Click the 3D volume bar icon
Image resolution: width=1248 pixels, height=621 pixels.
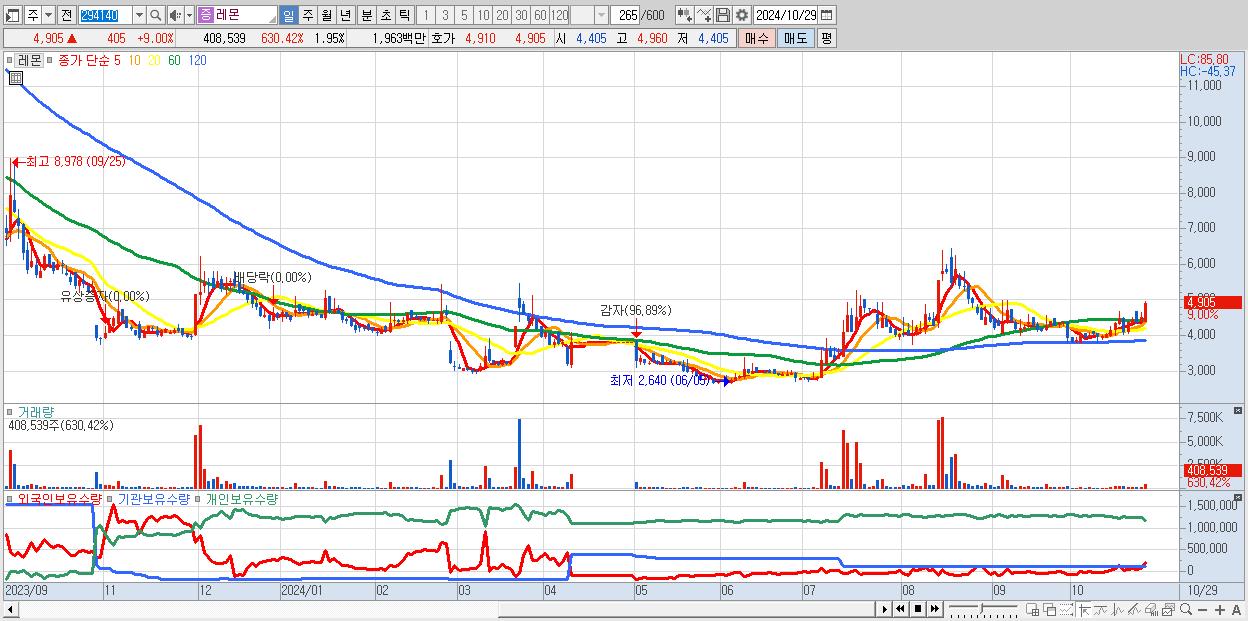click(1152, 610)
